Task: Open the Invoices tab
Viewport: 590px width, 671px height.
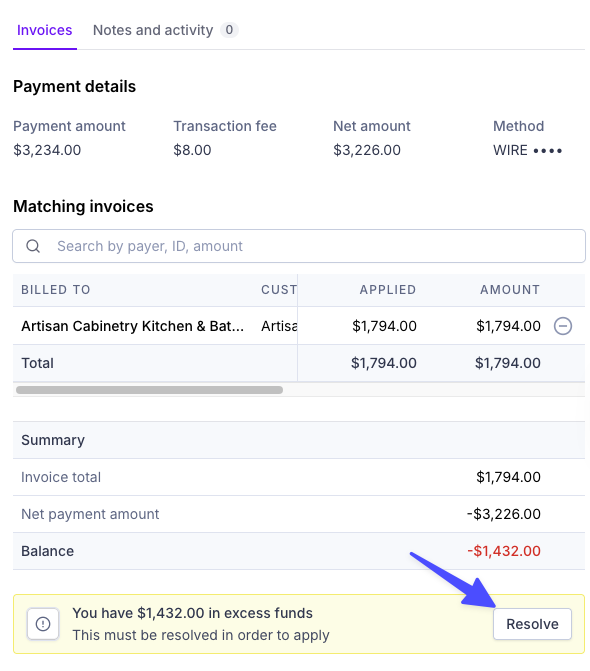Action: [x=44, y=30]
